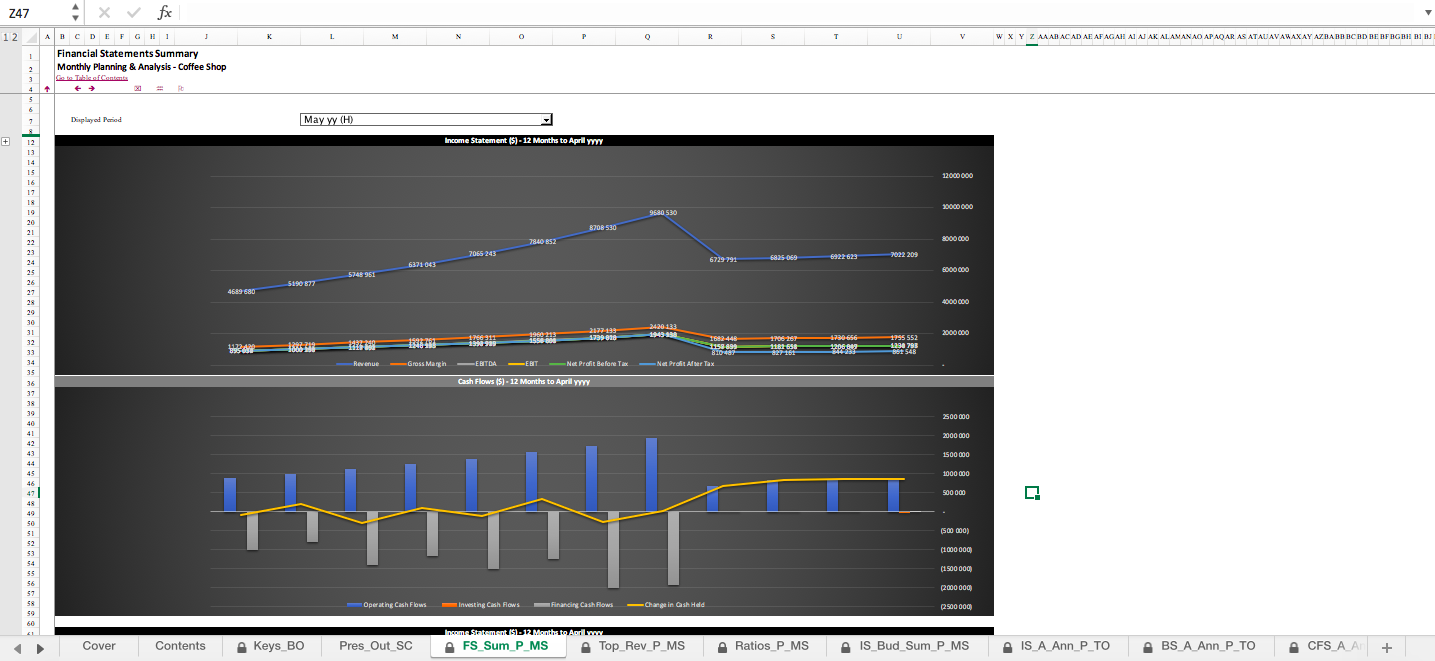Add a new sheet with plus button
The width and height of the screenshot is (1435, 661).
click(1386, 647)
